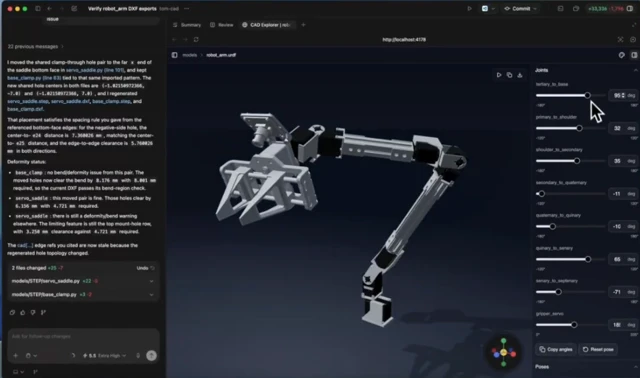Open the servo_saddle.dxf link
Viewport: 640px width, 378px height.
tap(70, 101)
